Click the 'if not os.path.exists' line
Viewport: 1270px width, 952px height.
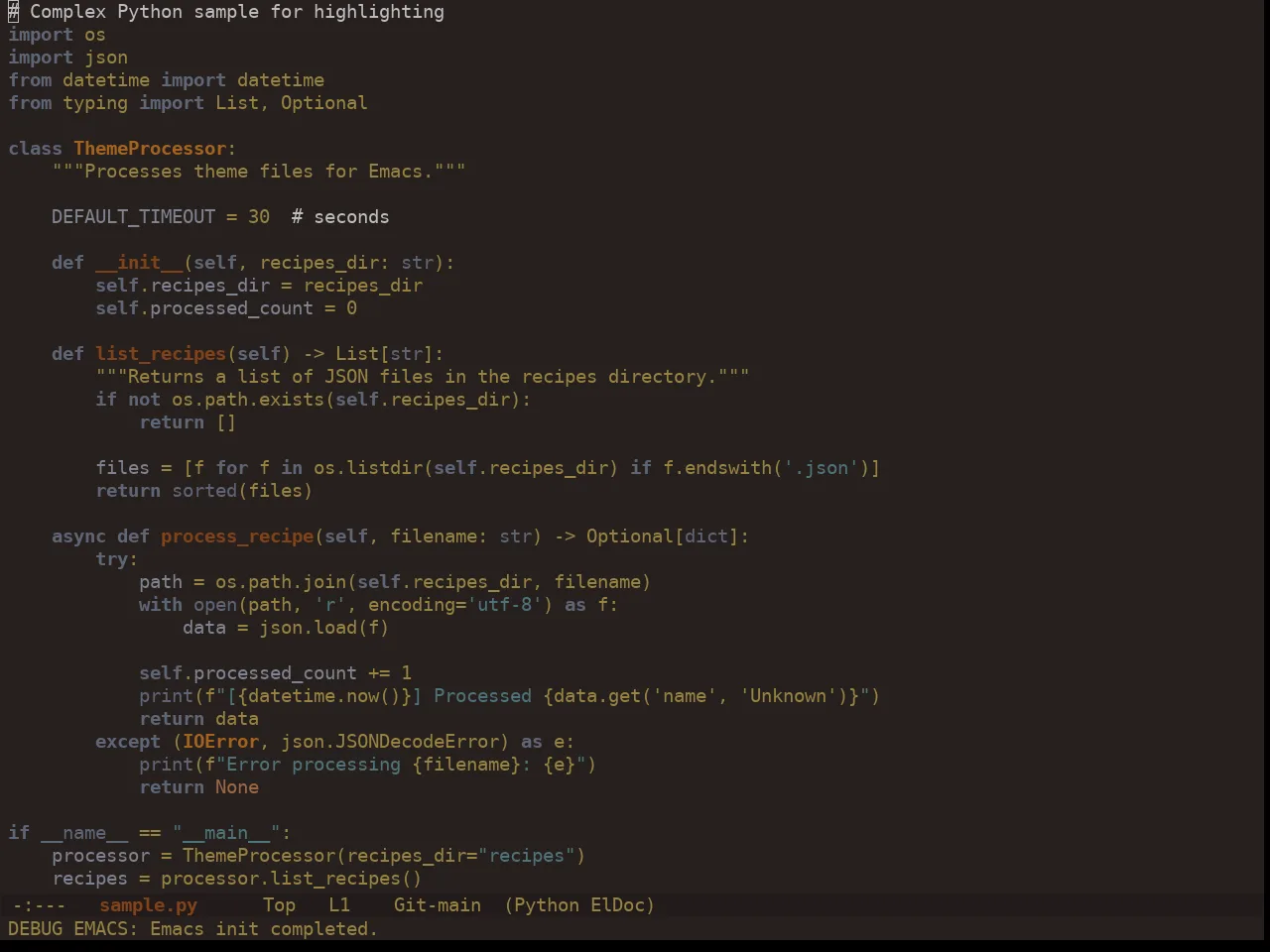pos(313,400)
